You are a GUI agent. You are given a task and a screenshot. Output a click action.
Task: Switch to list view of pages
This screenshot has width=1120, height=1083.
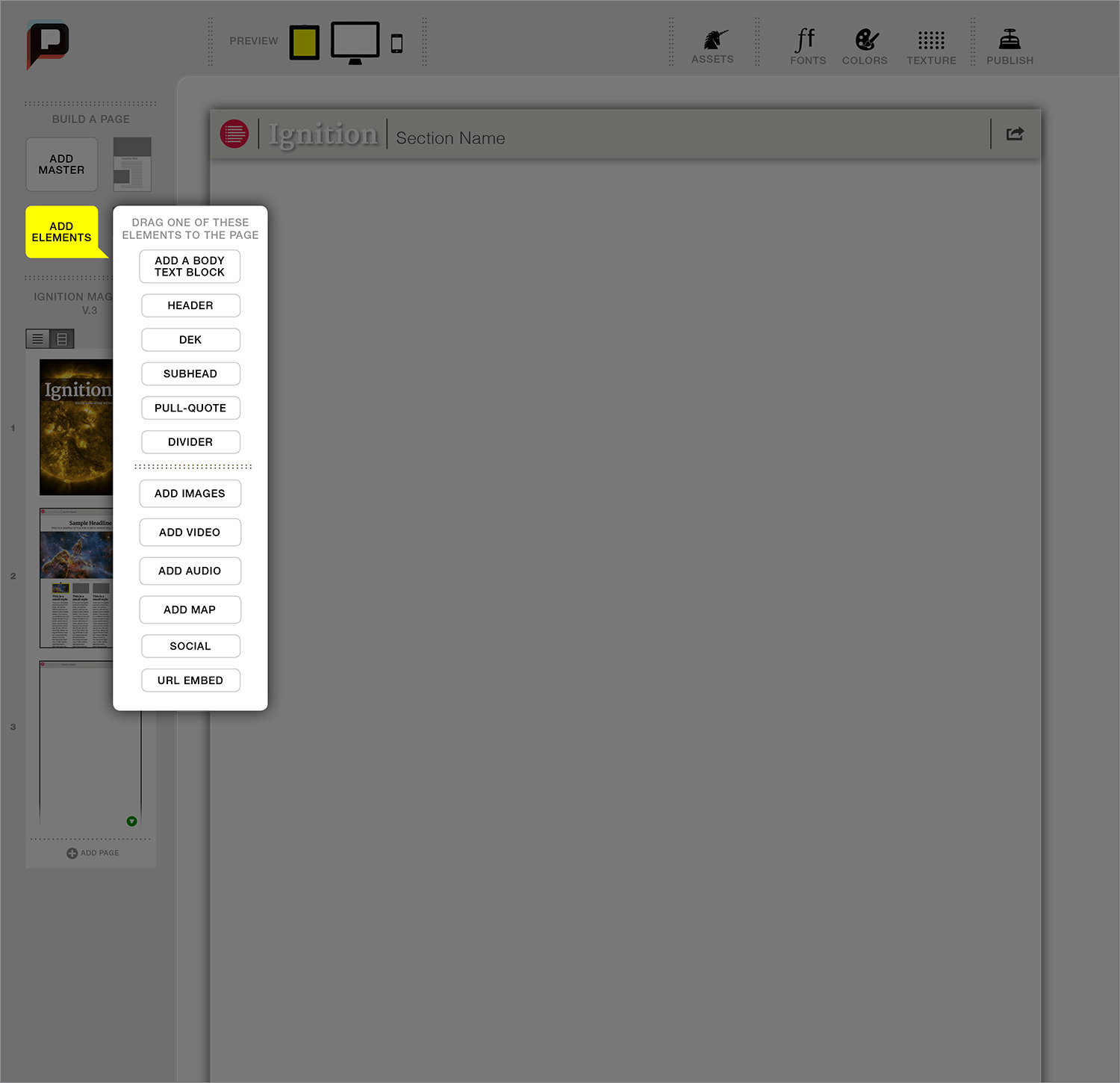coord(37,339)
